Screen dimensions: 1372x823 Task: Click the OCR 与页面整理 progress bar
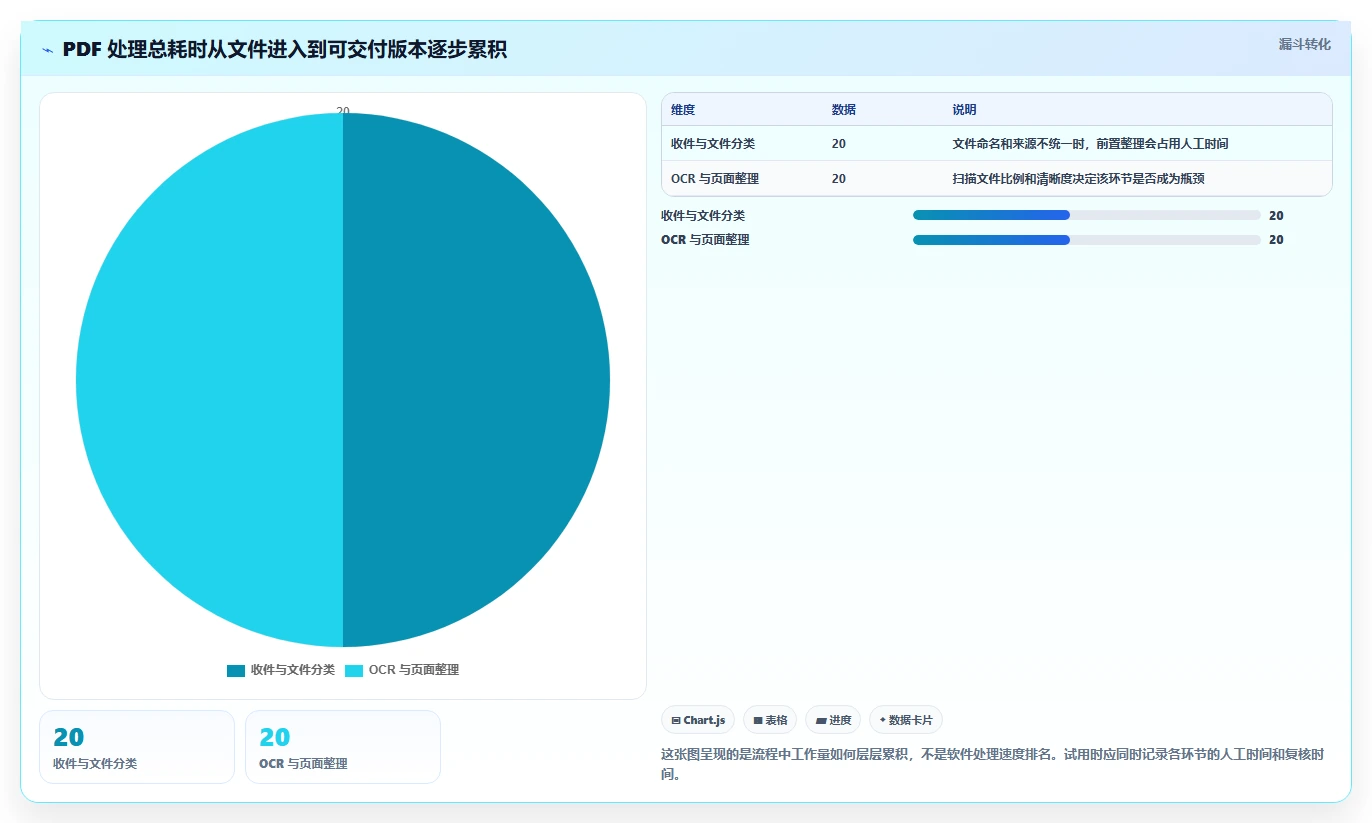point(1086,240)
